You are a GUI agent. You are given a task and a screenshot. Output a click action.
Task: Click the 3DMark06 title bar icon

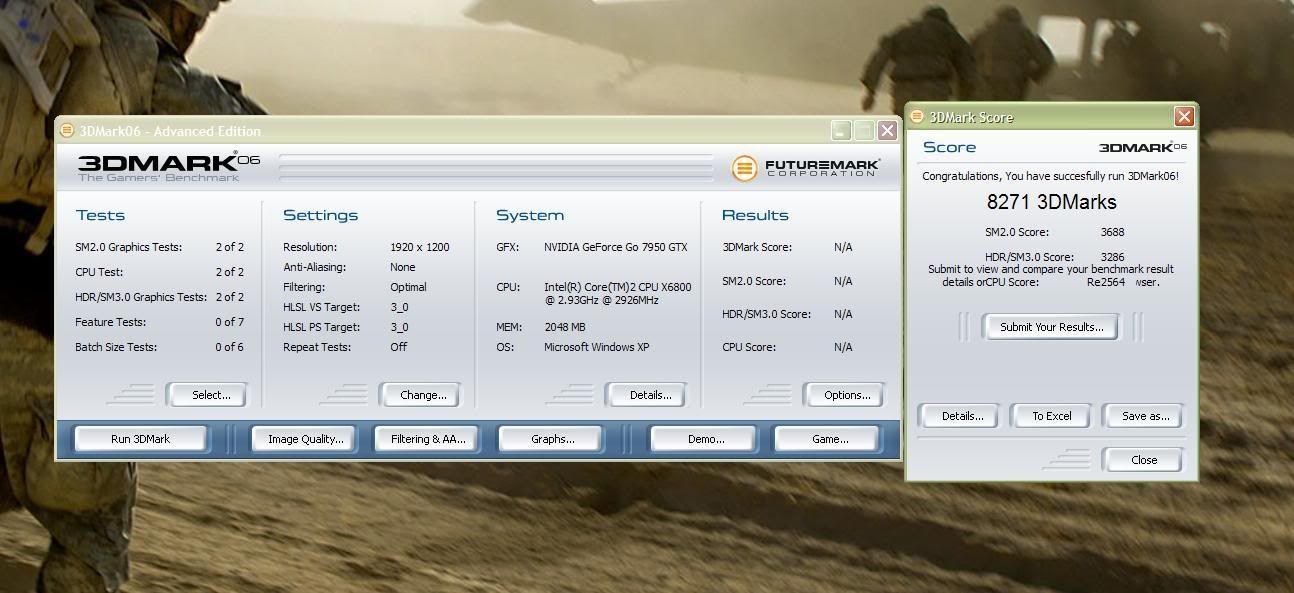67,131
